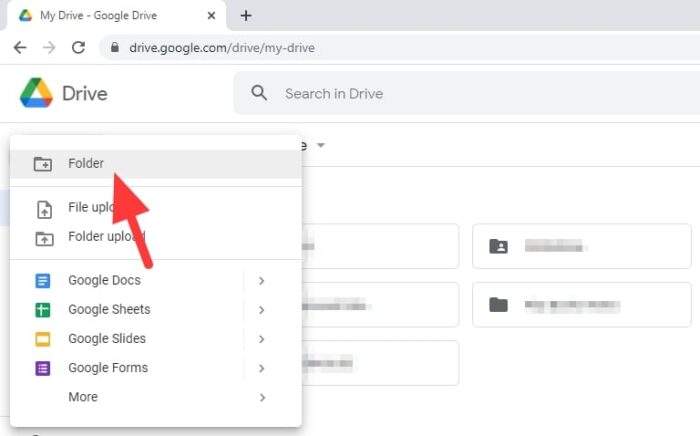Expand Google Forms submenu arrow
The image size is (700, 436).
click(262, 368)
